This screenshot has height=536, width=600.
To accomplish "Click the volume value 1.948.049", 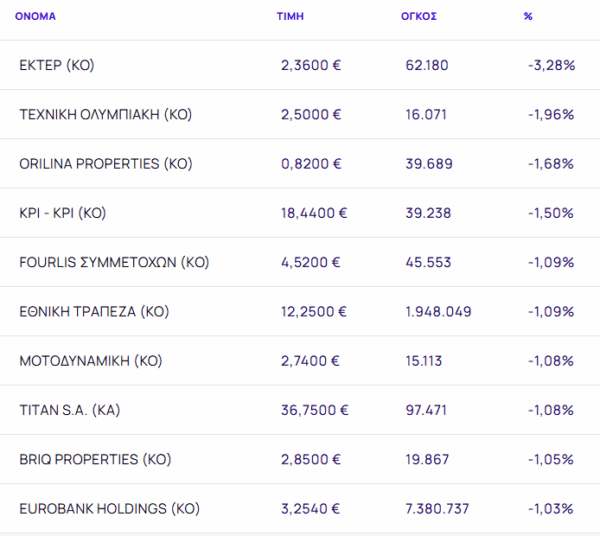I will (x=438, y=312).
